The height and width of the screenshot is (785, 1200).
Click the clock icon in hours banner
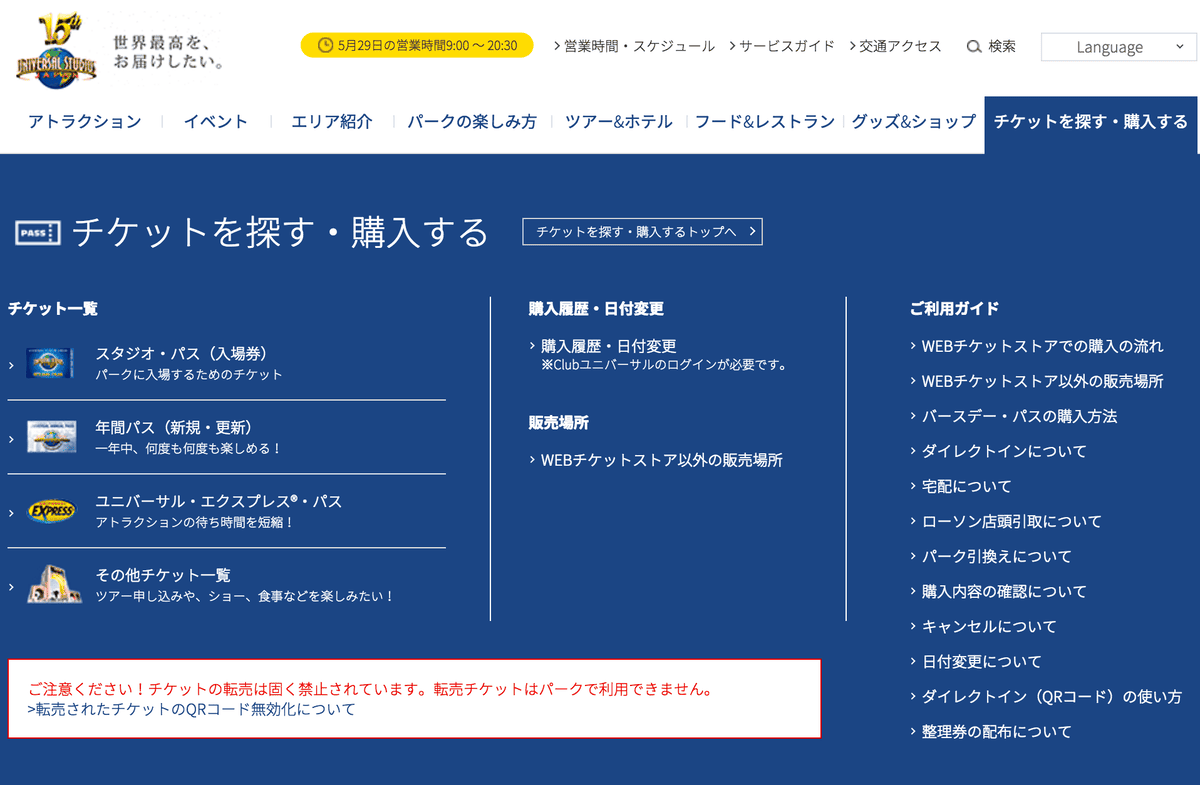point(325,46)
